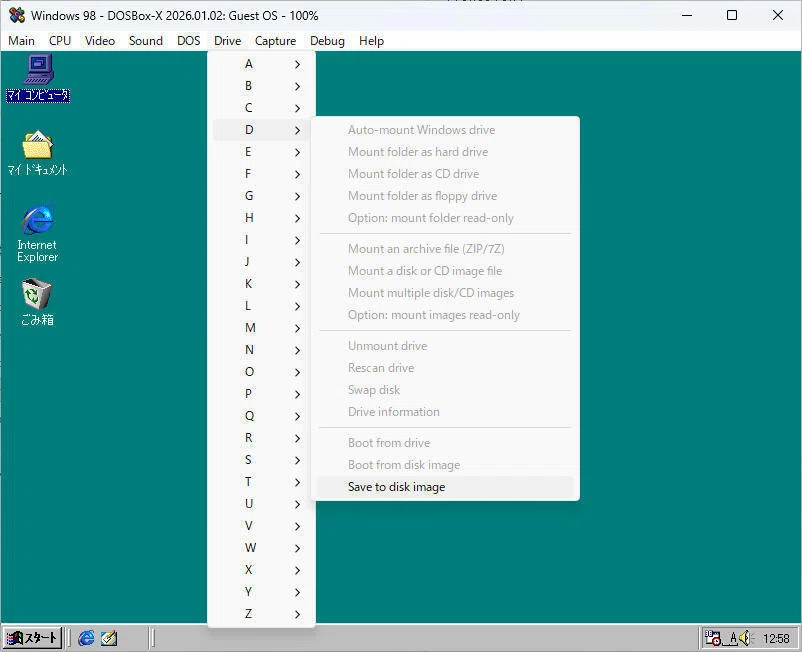802x652 pixels.
Task: Open the Debug menu
Action: (327, 41)
